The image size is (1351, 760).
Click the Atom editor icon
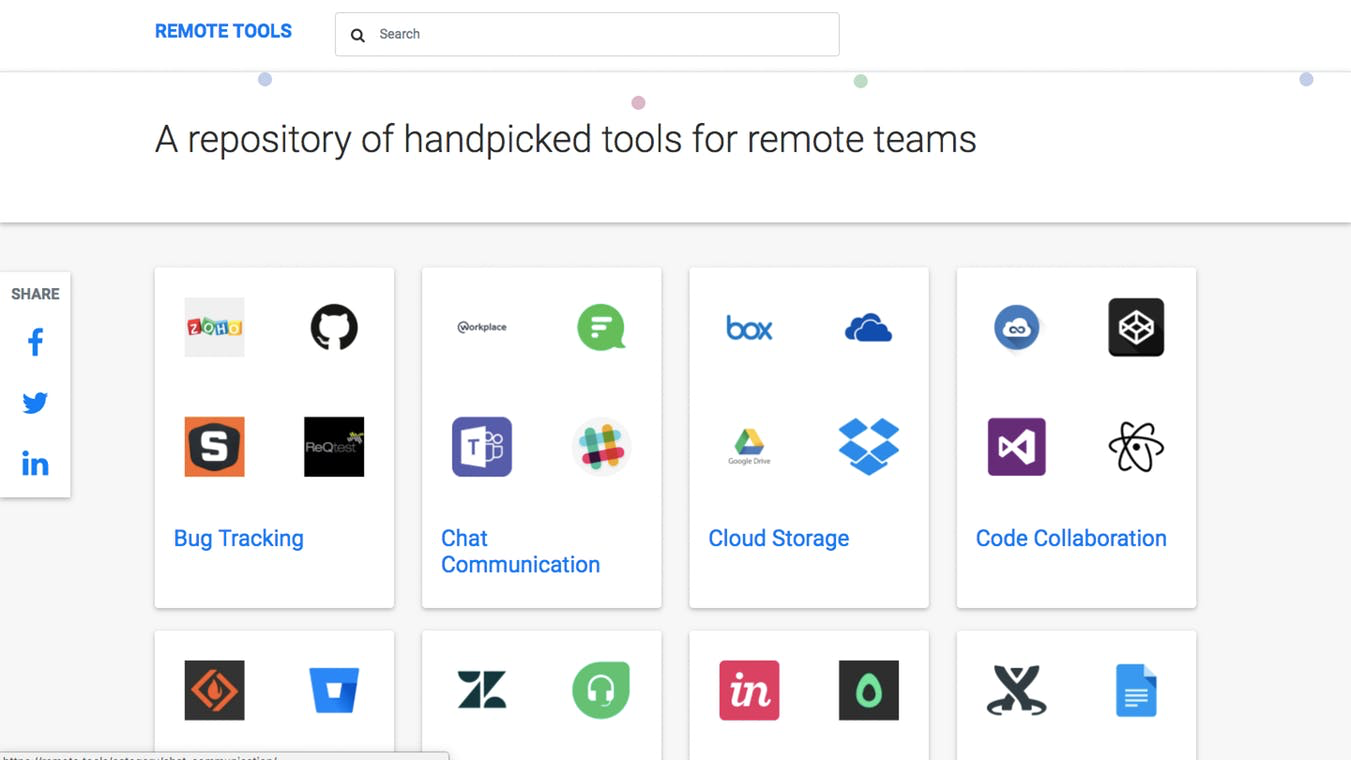(1136, 447)
